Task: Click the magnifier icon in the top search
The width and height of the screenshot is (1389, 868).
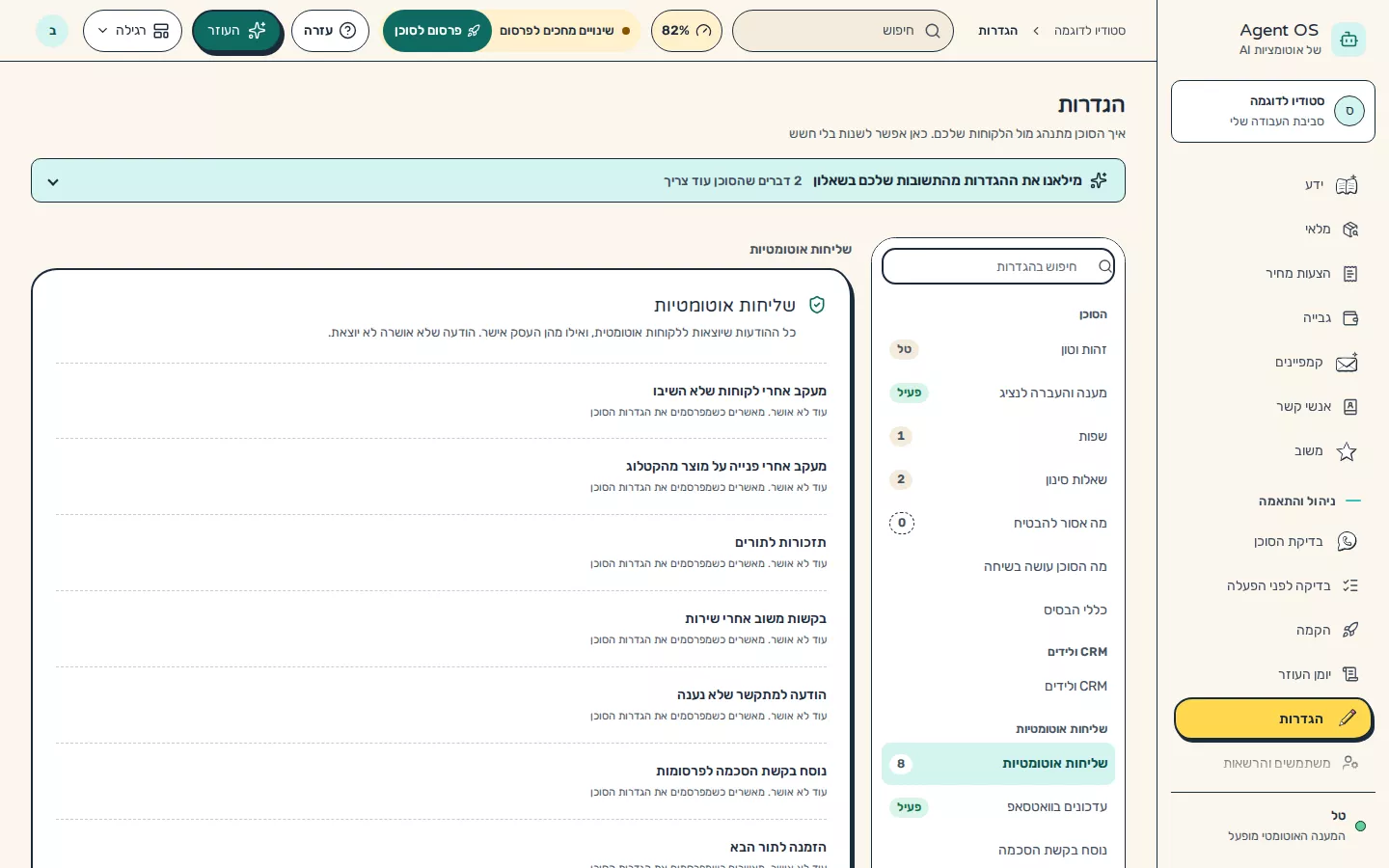Action: [x=933, y=31]
